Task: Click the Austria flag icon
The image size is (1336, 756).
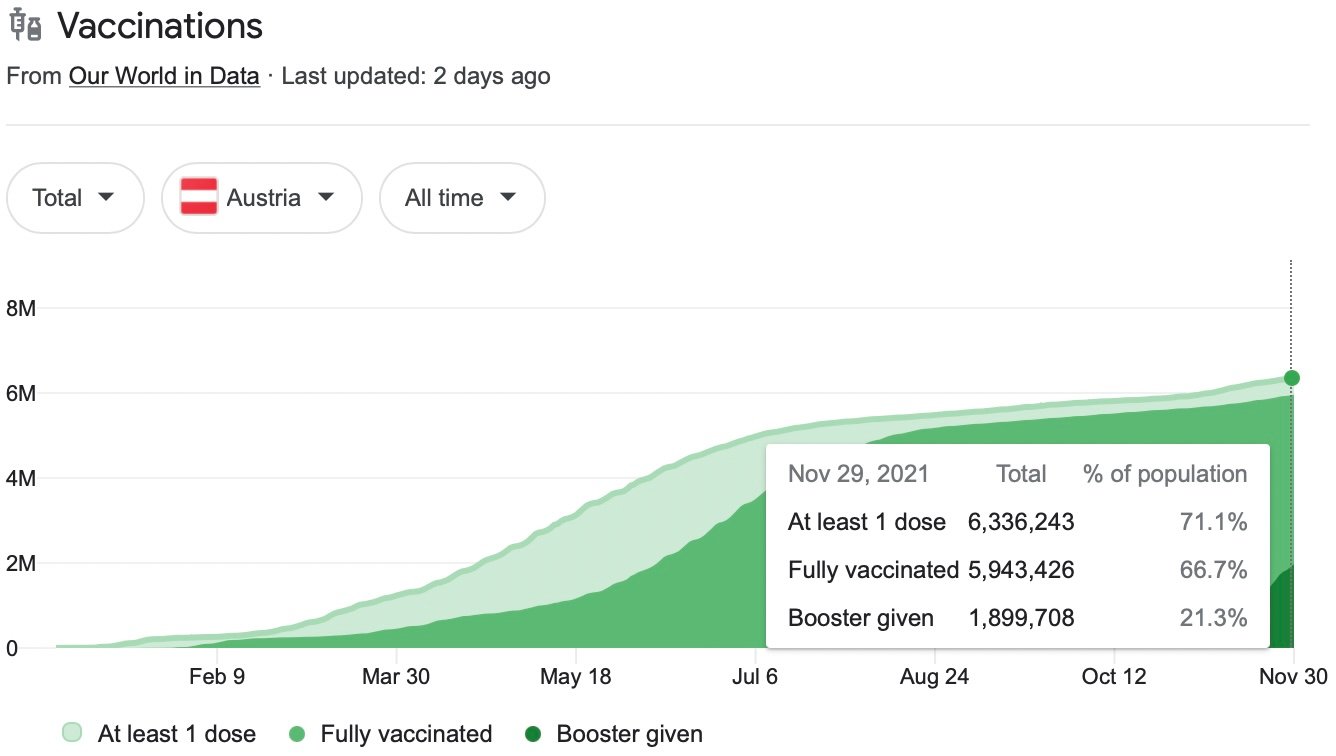Action: click(x=198, y=198)
